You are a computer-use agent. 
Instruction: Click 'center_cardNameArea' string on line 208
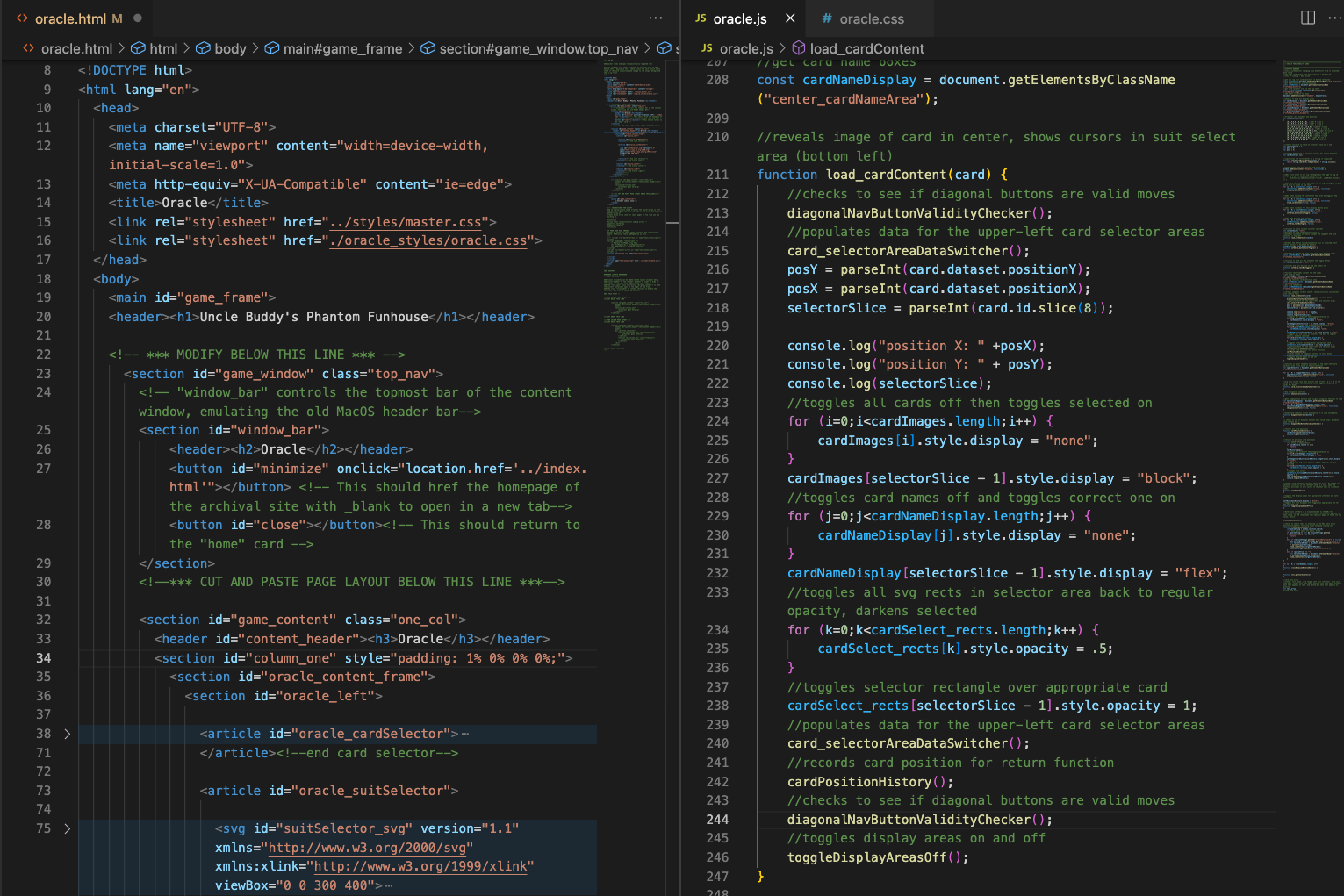(844, 99)
